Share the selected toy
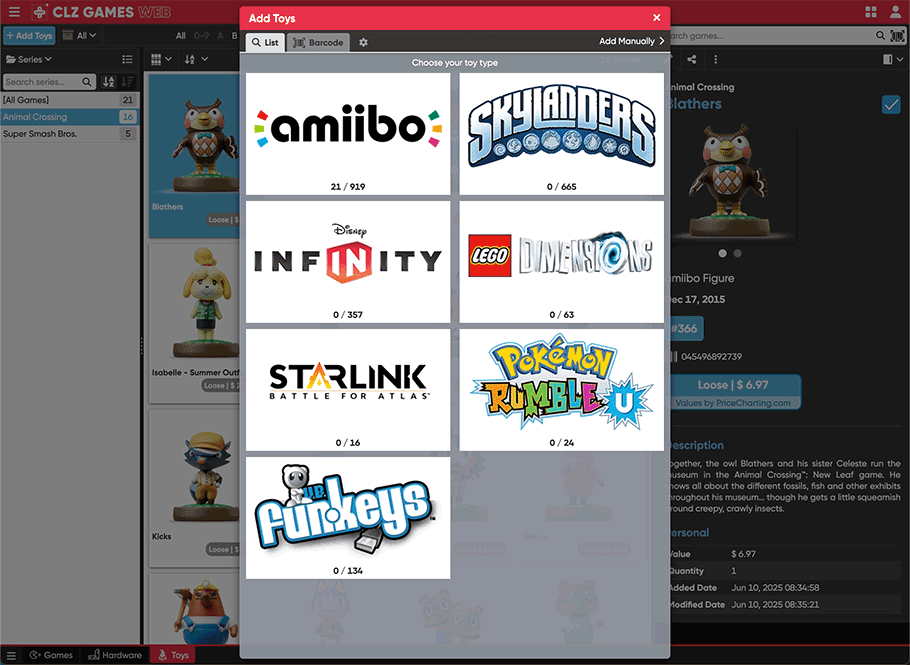 tap(691, 59)
